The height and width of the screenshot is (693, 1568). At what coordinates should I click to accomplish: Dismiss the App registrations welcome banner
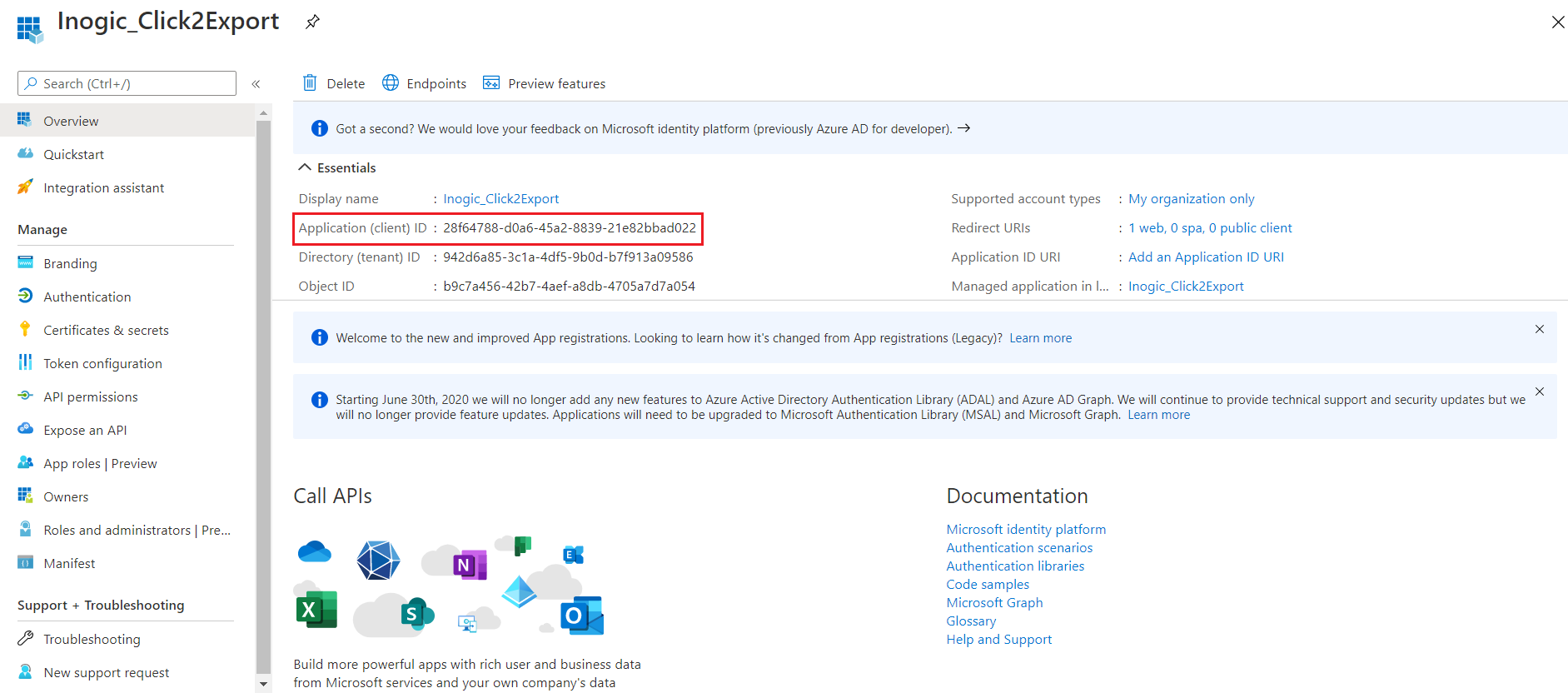pos(1540,329)
